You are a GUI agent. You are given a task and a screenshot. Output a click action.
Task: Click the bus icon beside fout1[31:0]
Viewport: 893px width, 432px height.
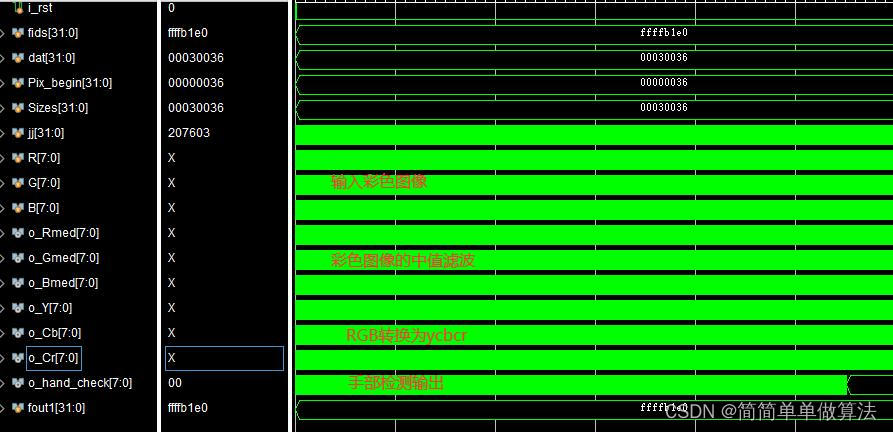pyautogui.click(x=18, y=409)
